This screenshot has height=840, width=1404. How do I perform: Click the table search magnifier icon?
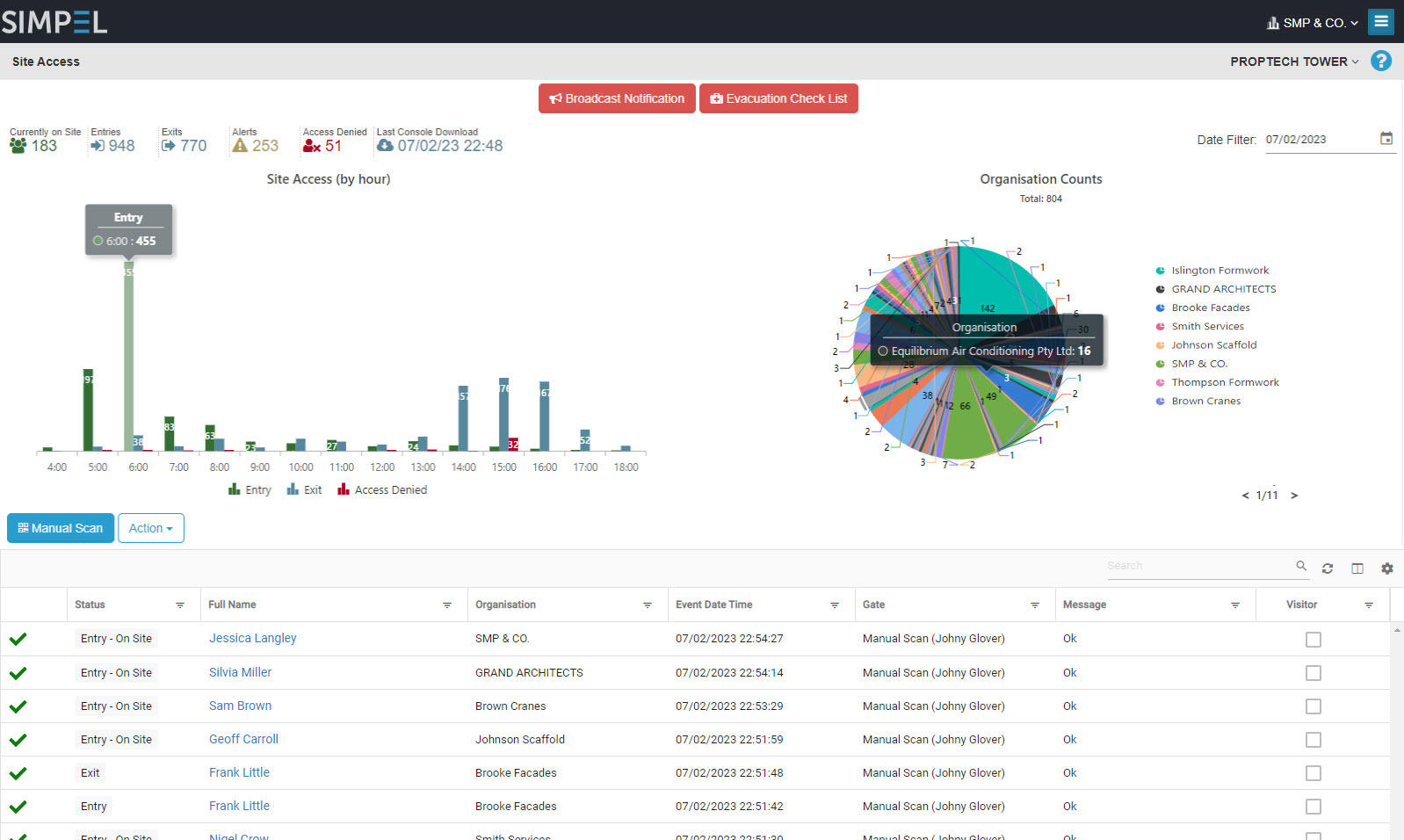[1301, 566]
